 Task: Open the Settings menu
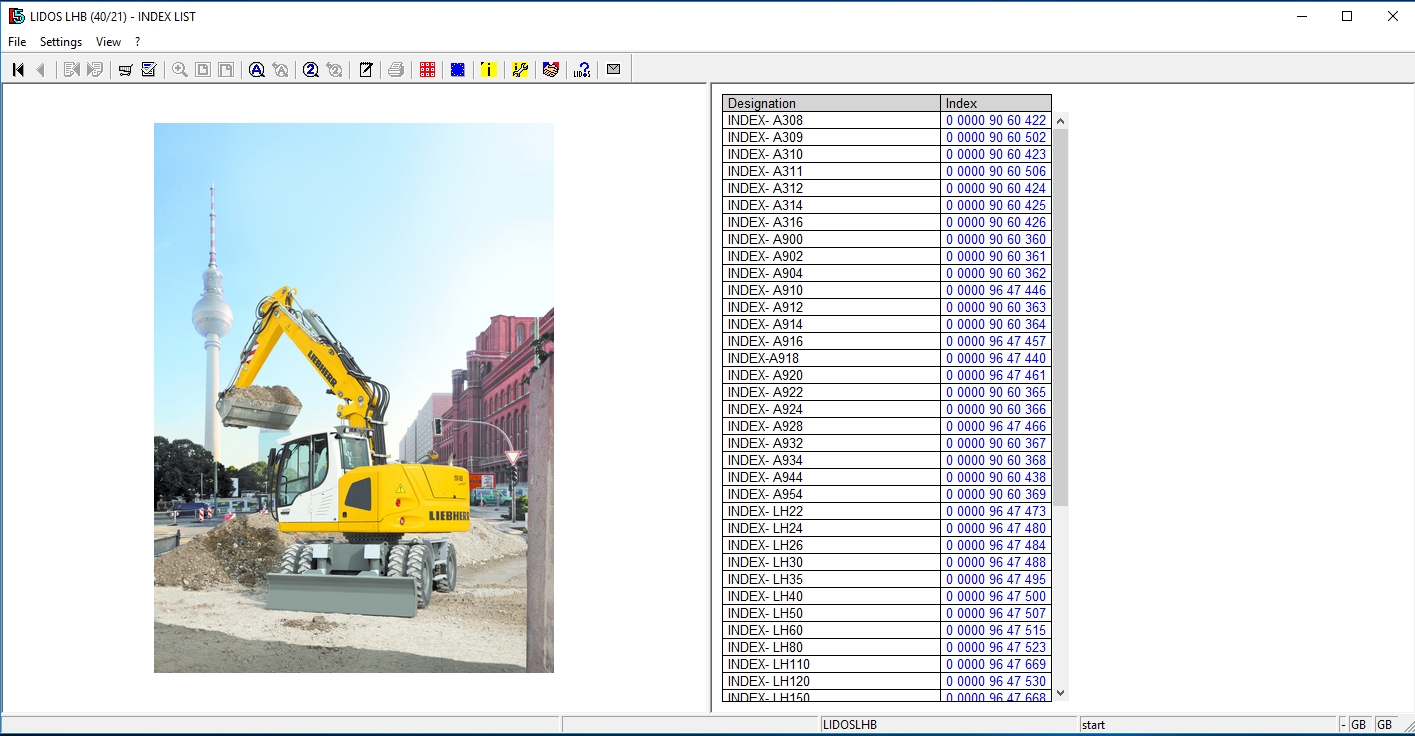(x=60, y=42)
